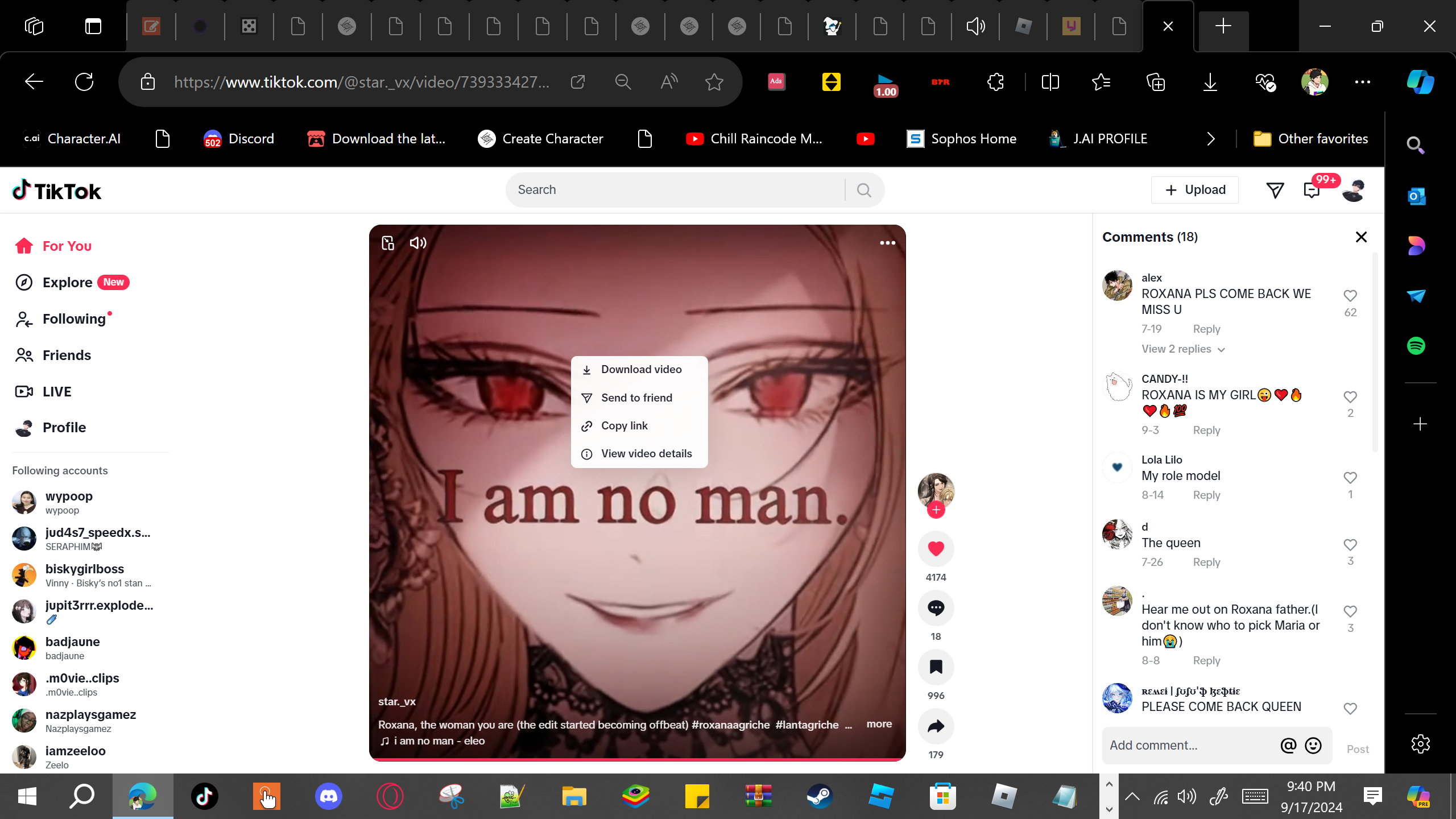Click the comment bubble icon under likes
This screenshot has width=1456, height=819.
tap(936, 608)
